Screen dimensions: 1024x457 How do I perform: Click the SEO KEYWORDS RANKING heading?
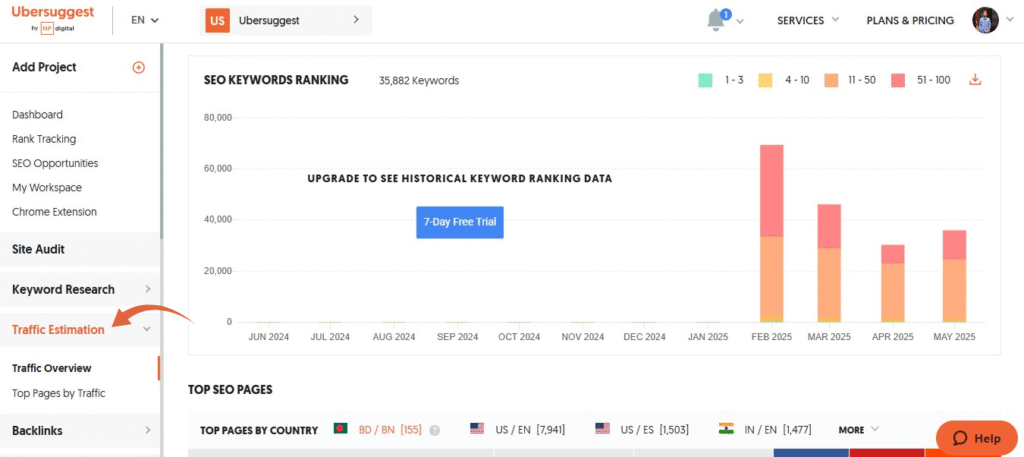coord(276,80)
